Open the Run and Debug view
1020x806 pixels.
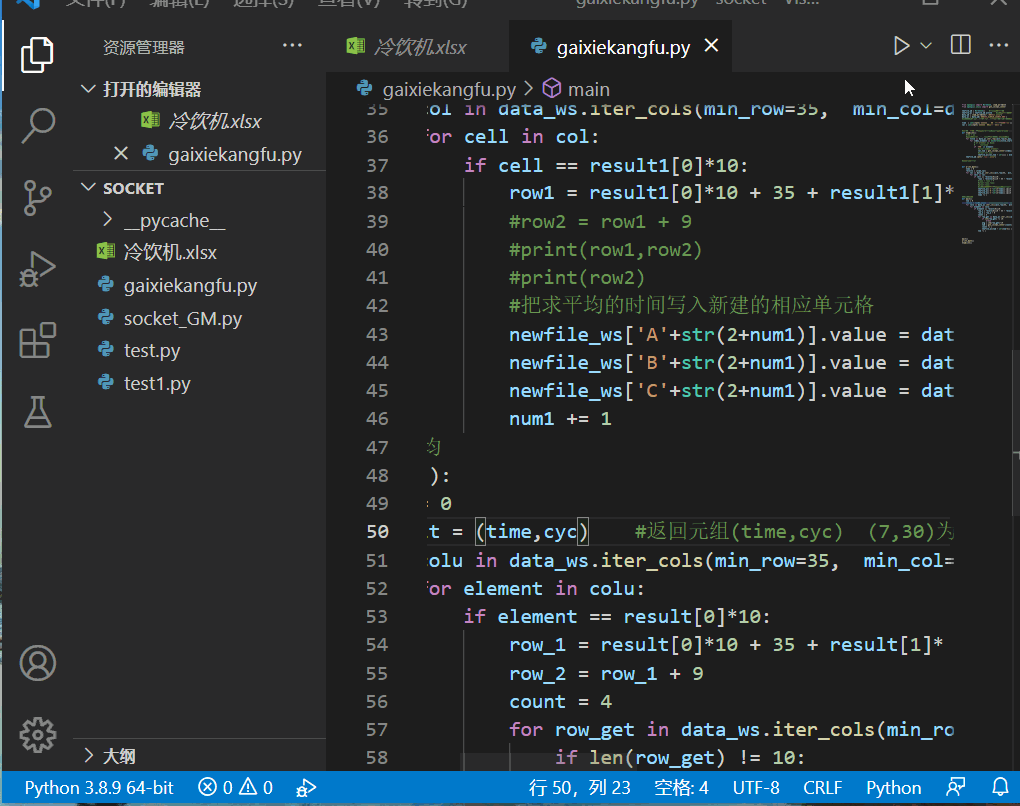click(37, 268)
